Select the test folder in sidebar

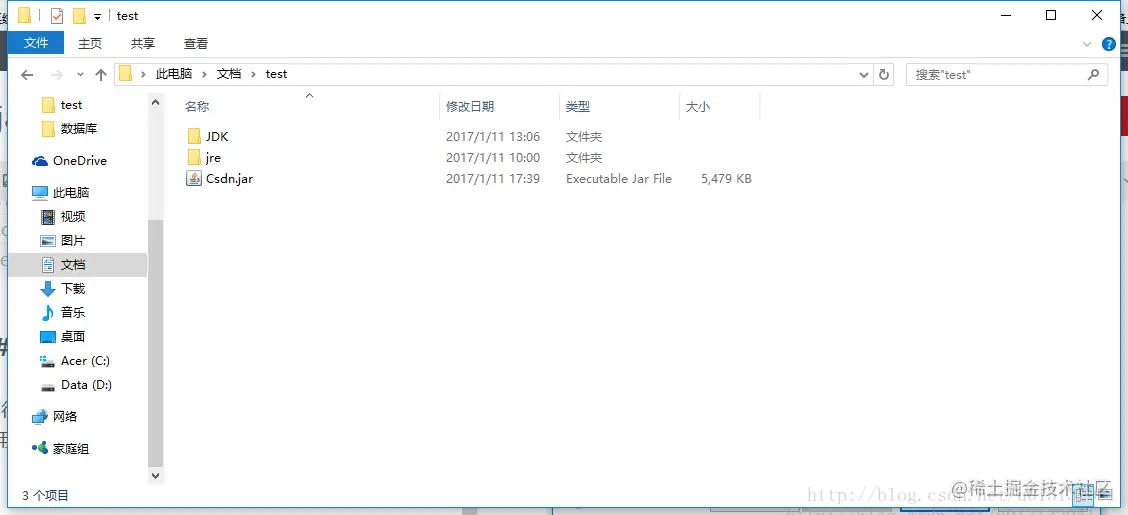(x=71, y=105)
